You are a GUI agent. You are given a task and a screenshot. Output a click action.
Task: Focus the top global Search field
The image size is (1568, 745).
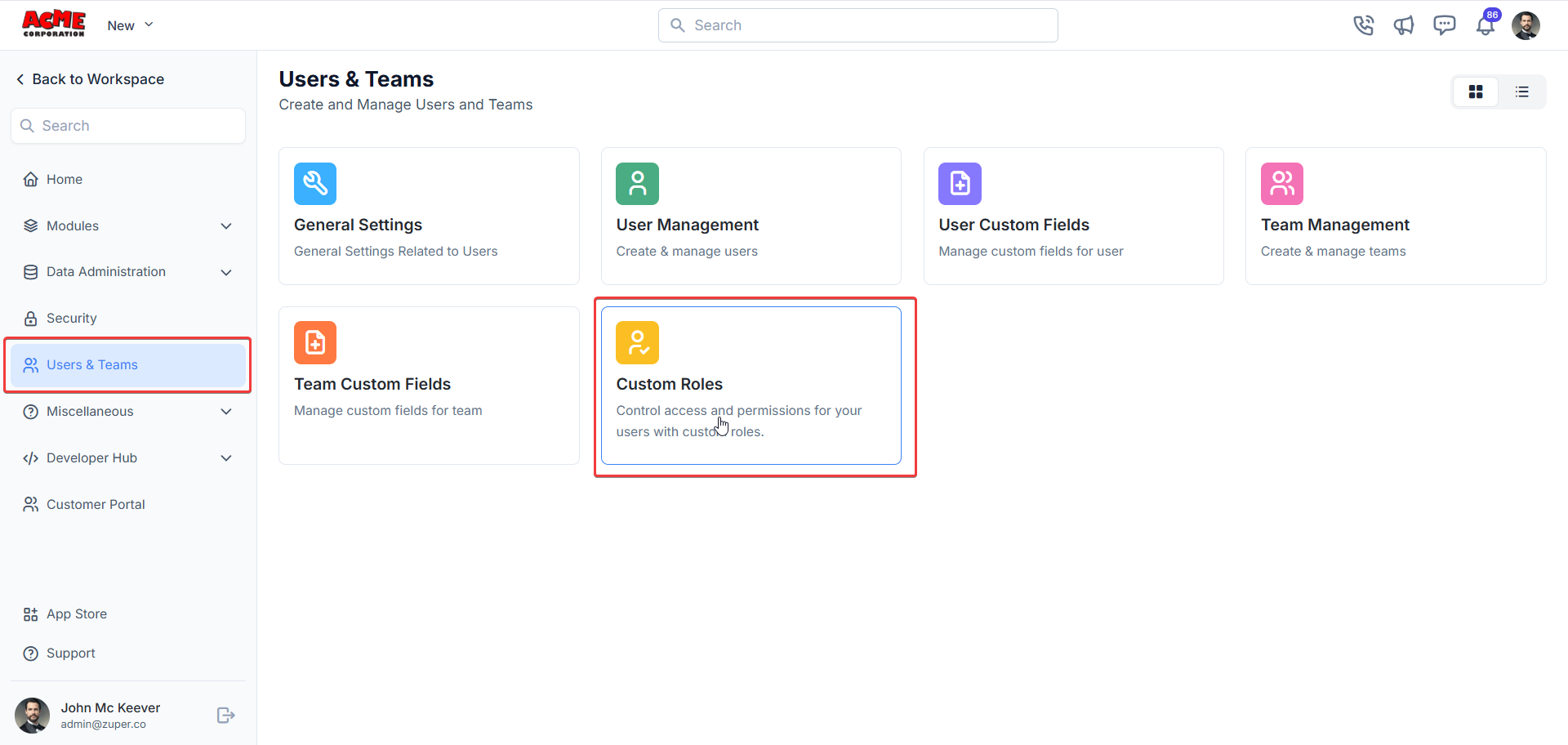click(x=858, y=25)
